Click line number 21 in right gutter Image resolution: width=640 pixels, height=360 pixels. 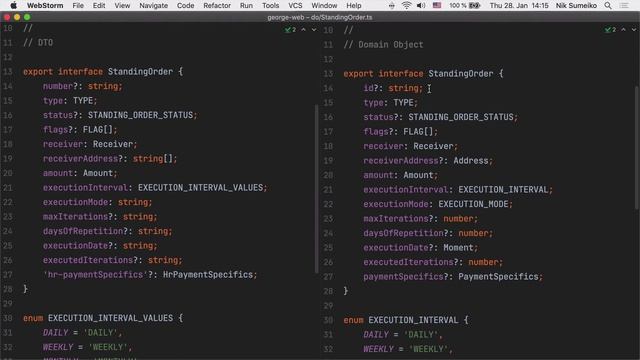click(328, 190)
